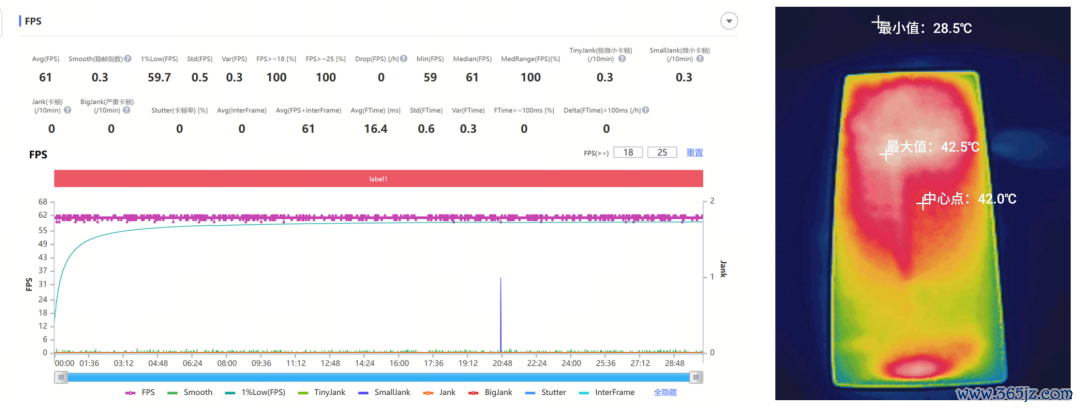
Task: Collapse the FPS panel with the round arrow
Action: coord(729,21)
